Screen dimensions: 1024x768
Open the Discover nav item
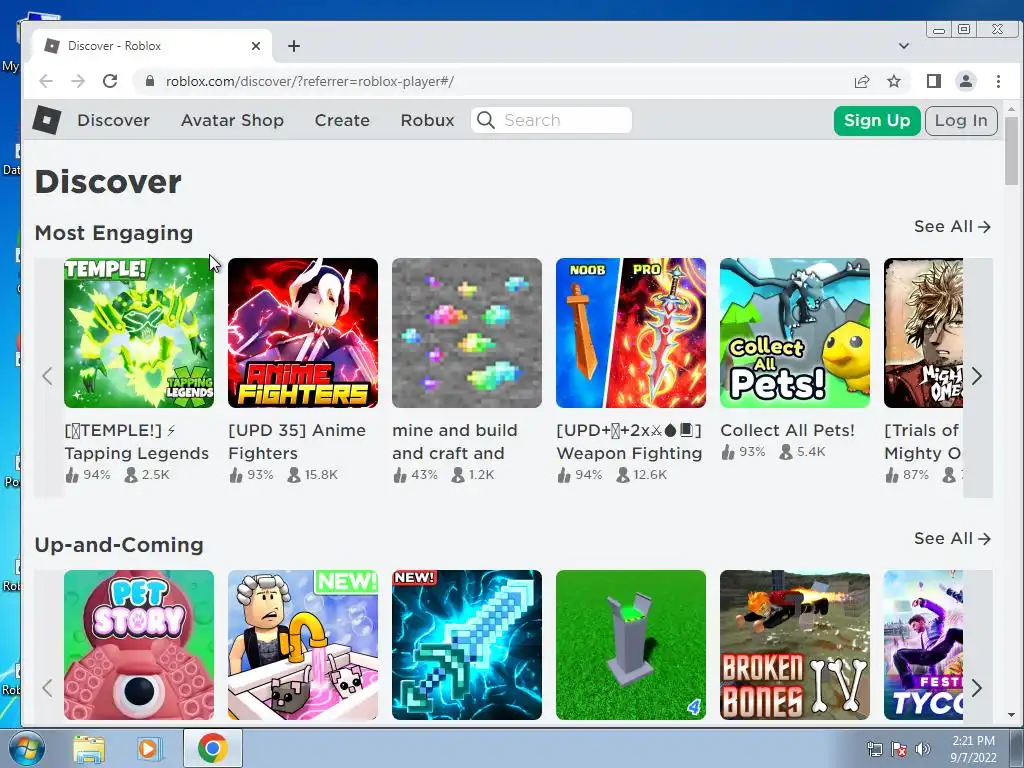point(114,120)
